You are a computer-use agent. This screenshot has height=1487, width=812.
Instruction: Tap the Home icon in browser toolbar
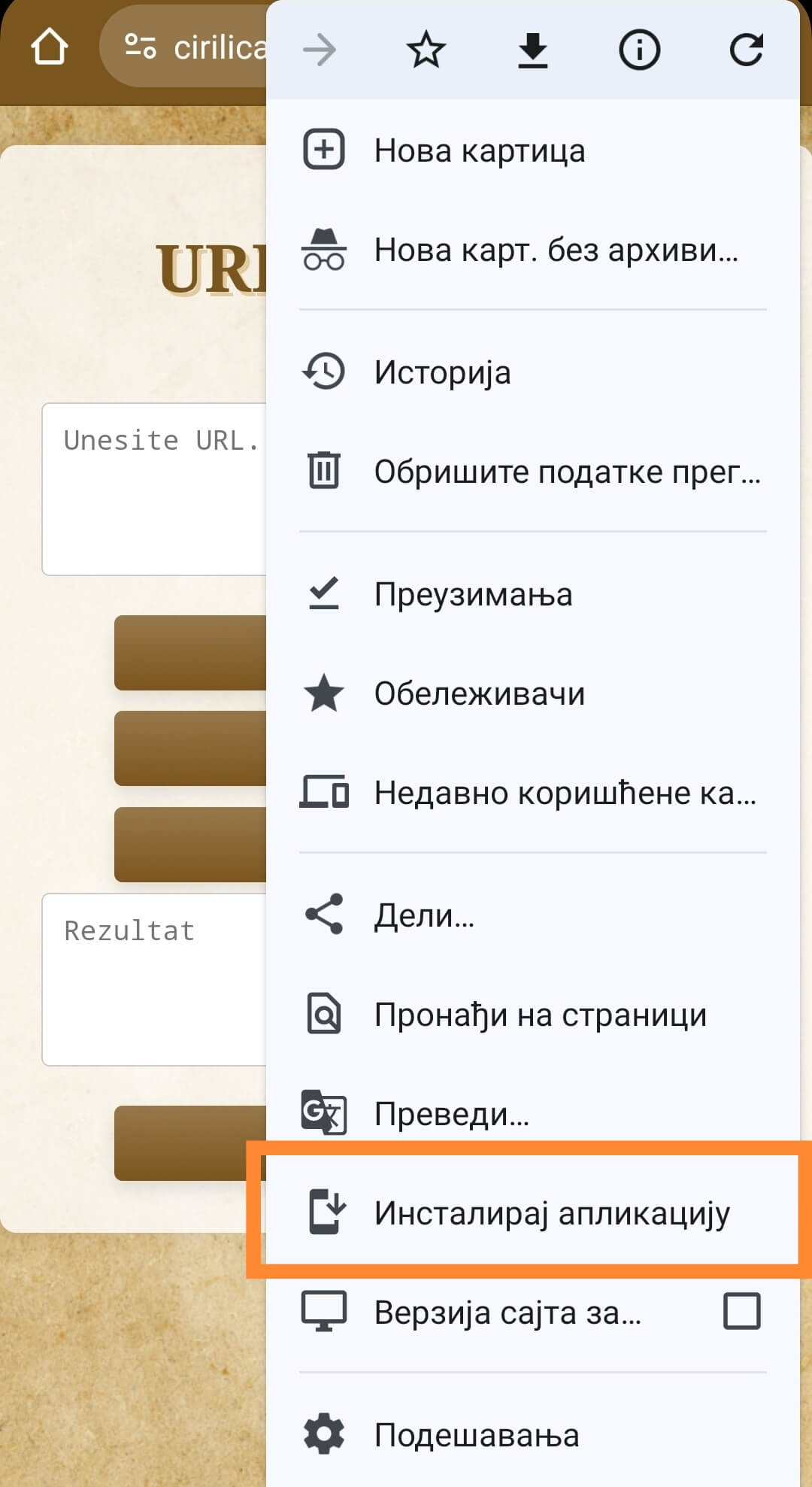[50, 47]
